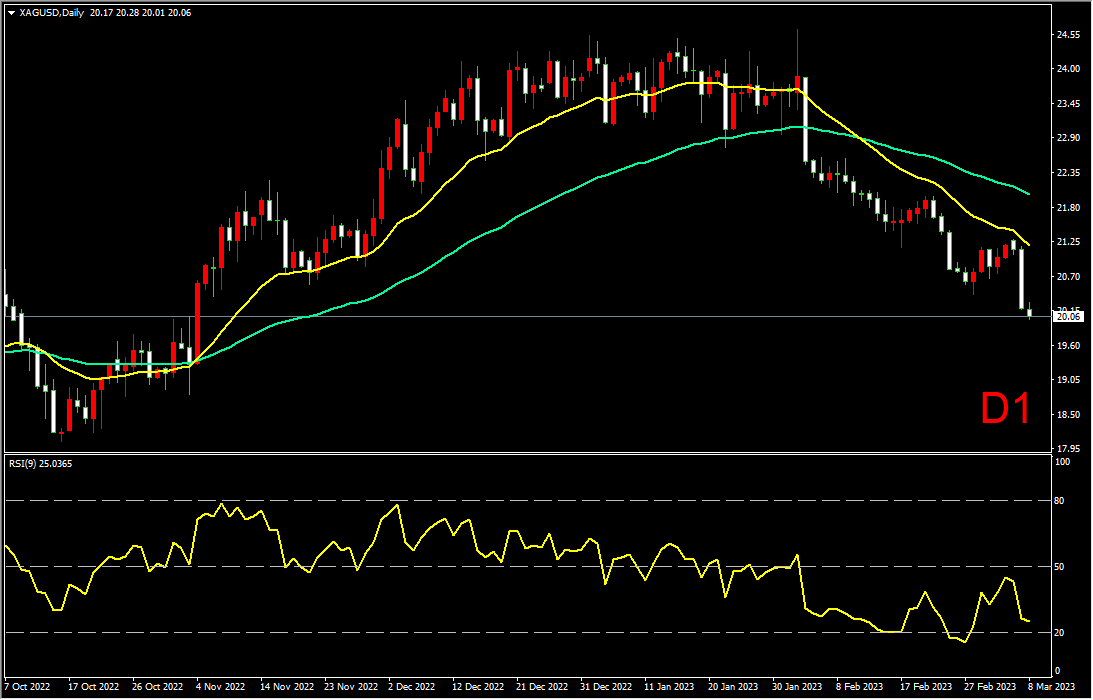Click the triangle arrow before XAGUSD,Daily title
The height and width of the screenshot is (700, 1093).
pyautogui.click(x=11, y=13)
